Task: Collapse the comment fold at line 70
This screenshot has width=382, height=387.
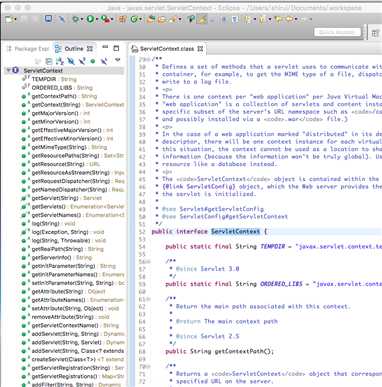Action: (149, 366)
